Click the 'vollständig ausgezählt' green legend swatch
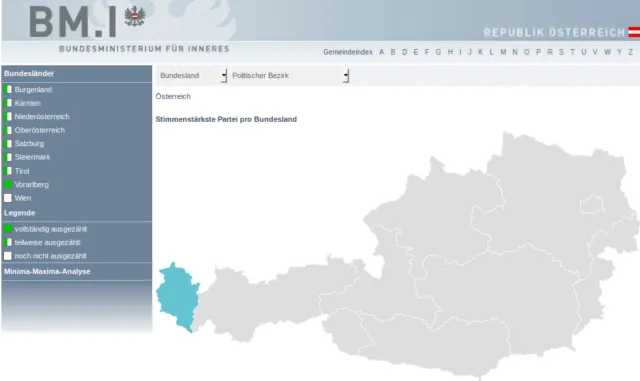This screenshot has width=640, height=381. pos(8,229)
